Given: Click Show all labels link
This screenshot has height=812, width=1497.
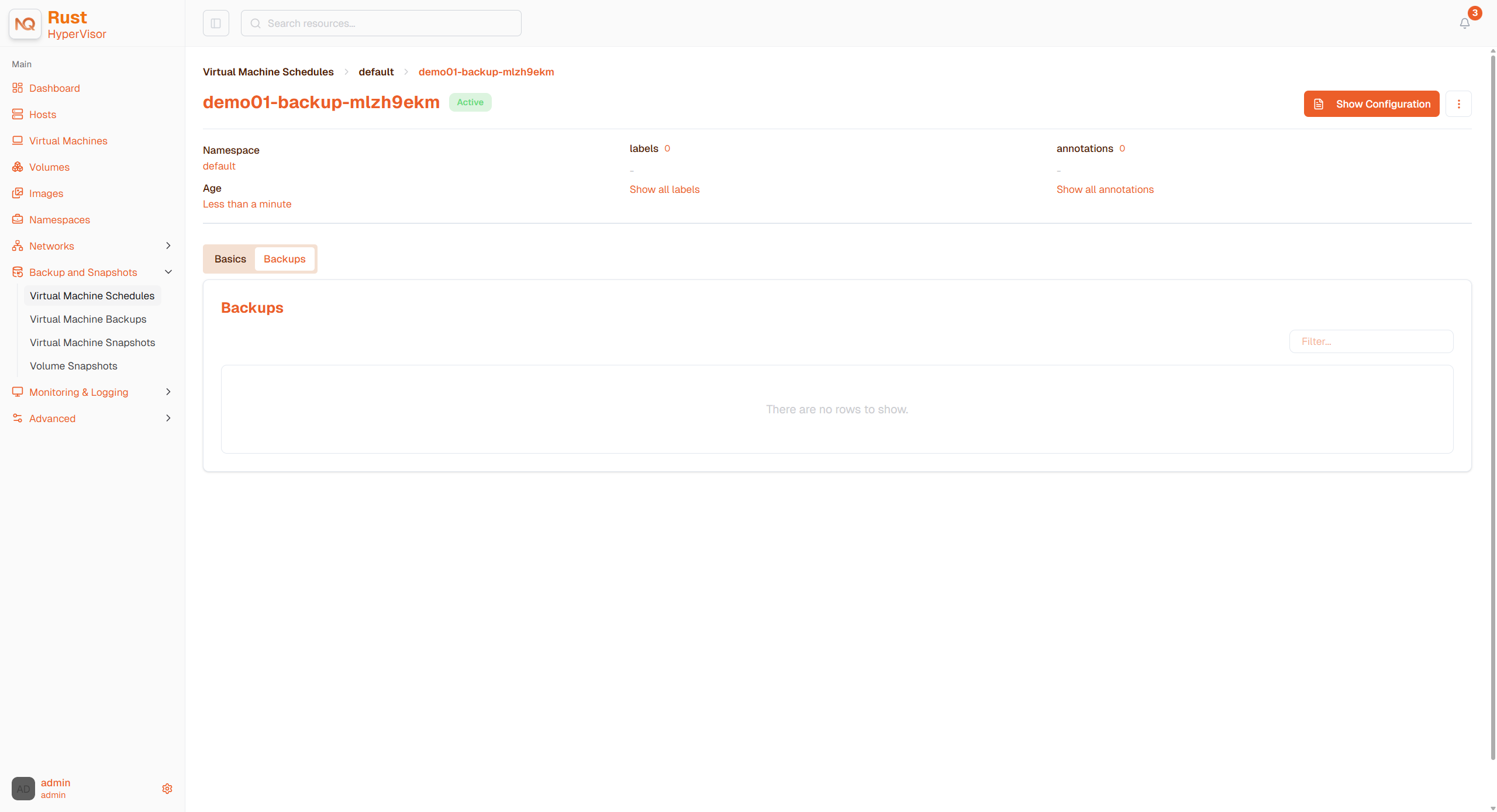Looking at the screenshot, I should coord(665,189).
